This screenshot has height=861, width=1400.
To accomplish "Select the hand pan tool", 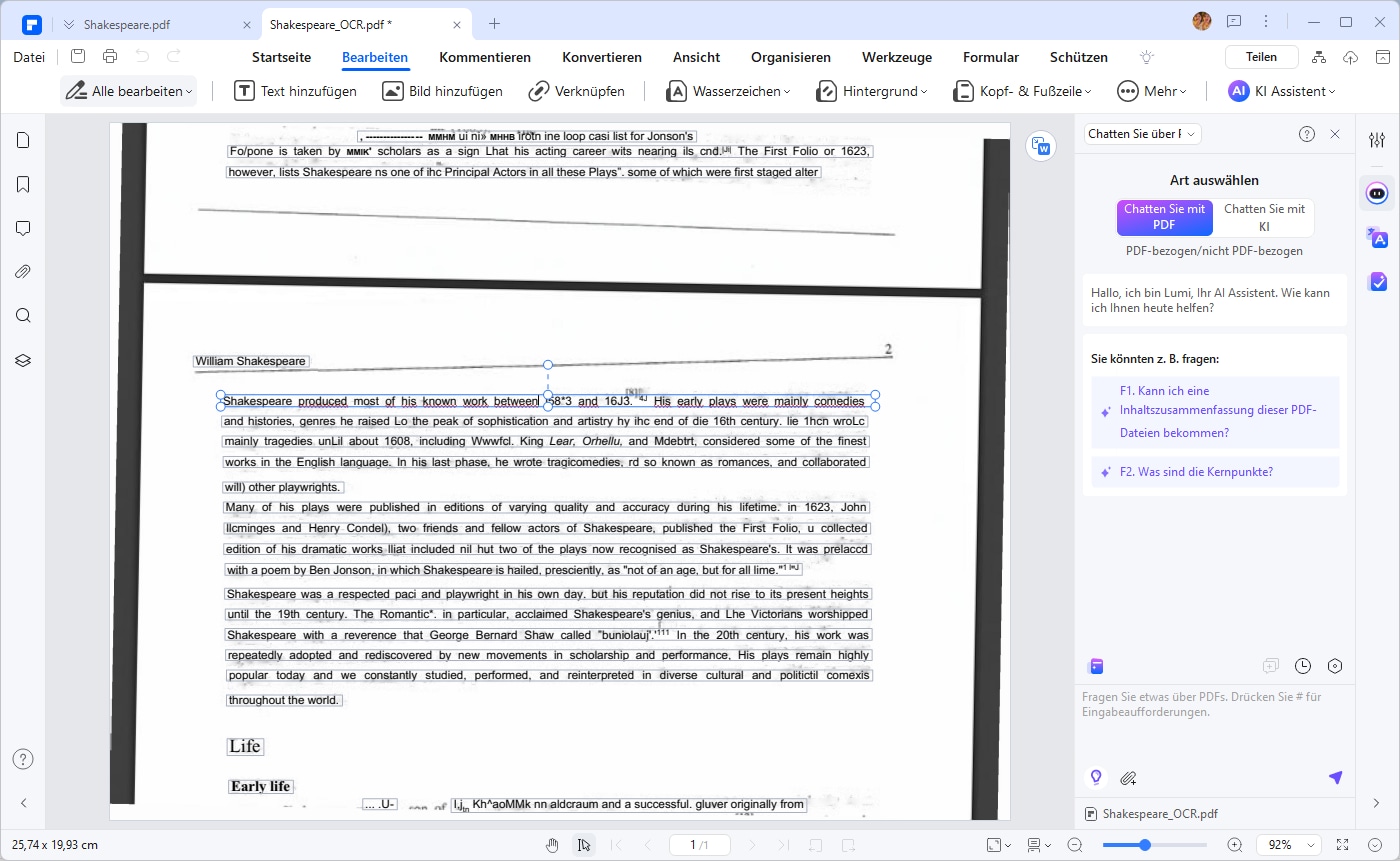I will pyautogui.click(x=552, y=845).
